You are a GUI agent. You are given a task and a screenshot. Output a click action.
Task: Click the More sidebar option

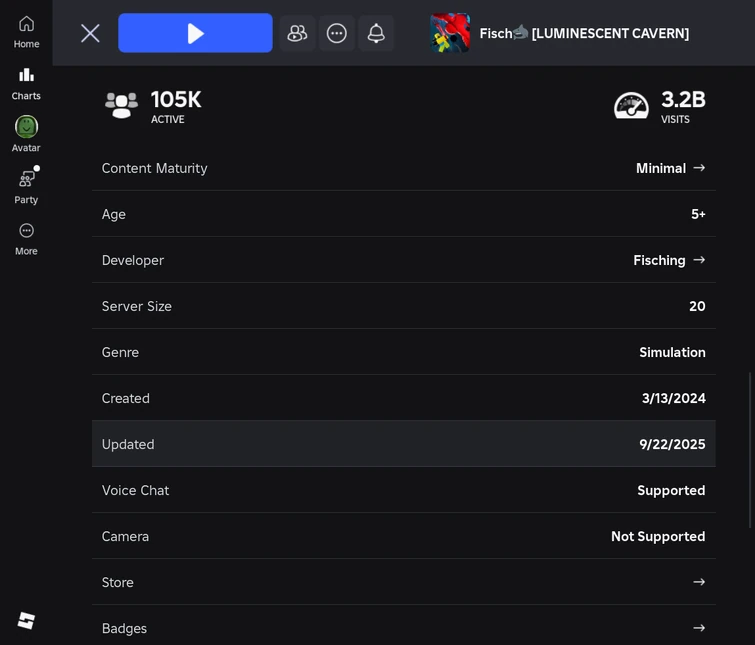coord(26,239)
